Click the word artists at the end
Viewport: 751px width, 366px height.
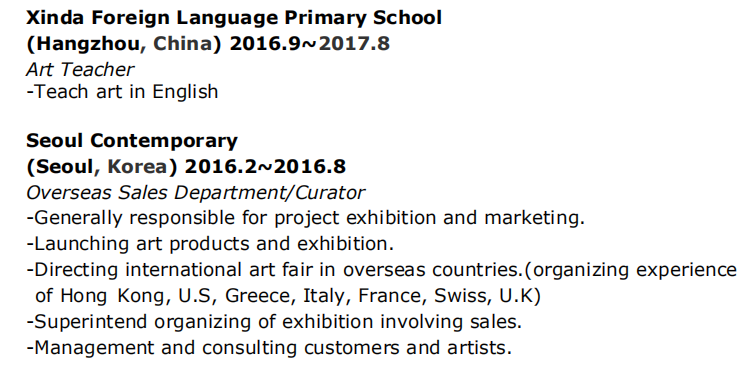(479, 347)
